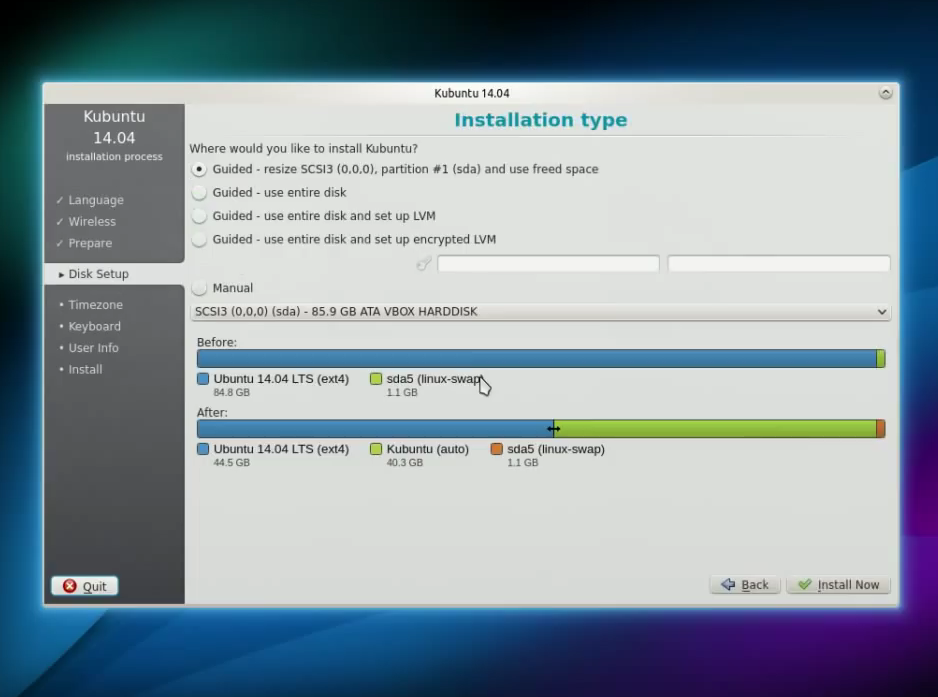Click the key icon beside passphrase fields
This screenshot has width=938, height=697.
424,263
